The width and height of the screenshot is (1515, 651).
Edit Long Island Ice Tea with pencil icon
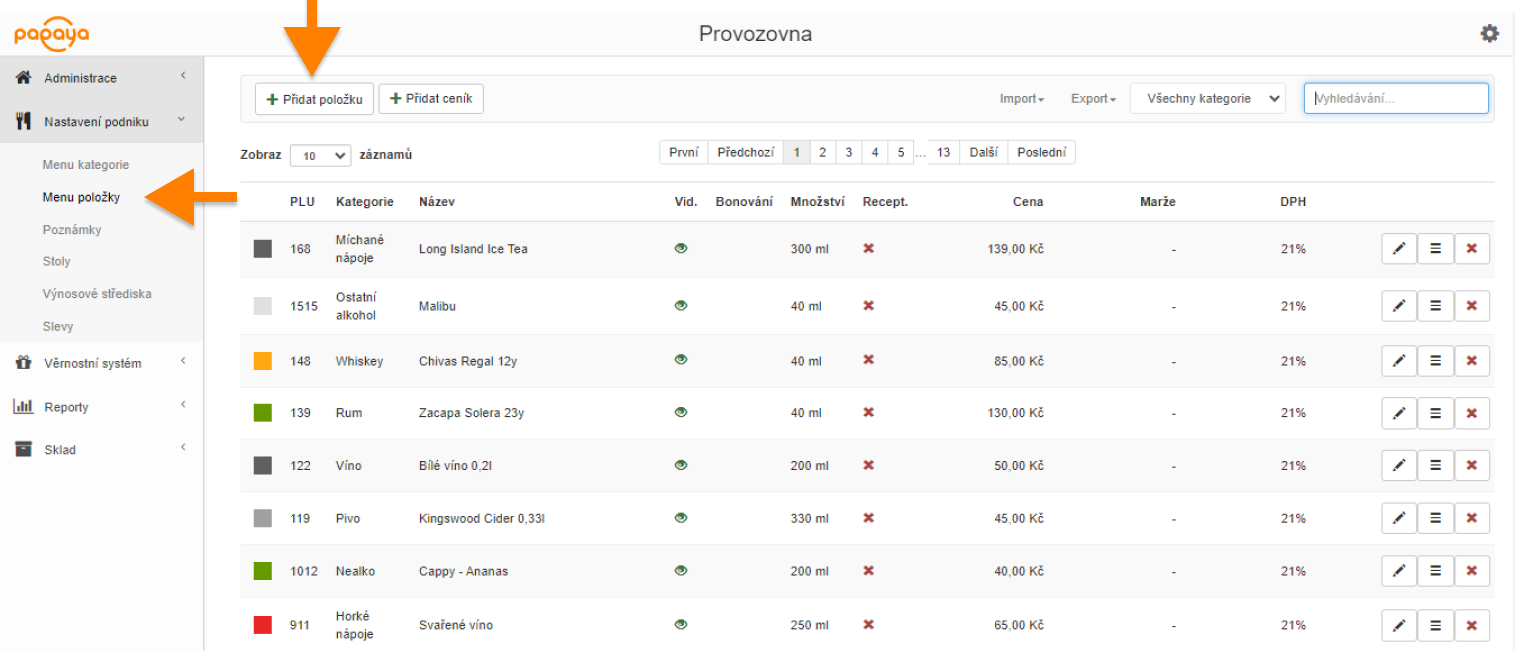(1399, 249)
